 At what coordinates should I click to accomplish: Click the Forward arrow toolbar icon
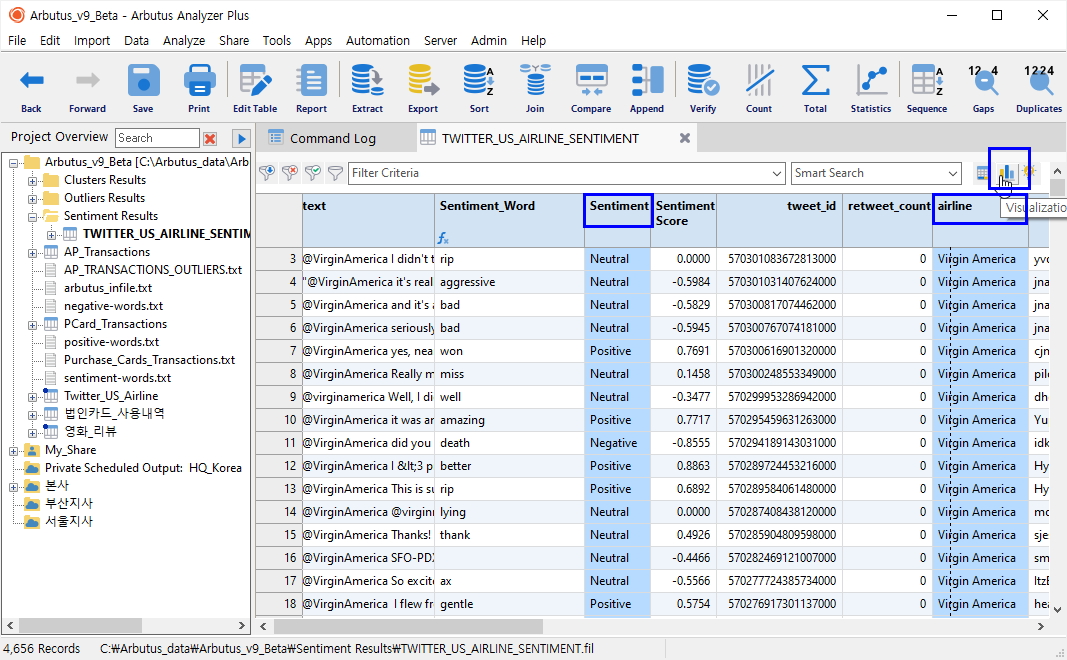click(87, 81)
